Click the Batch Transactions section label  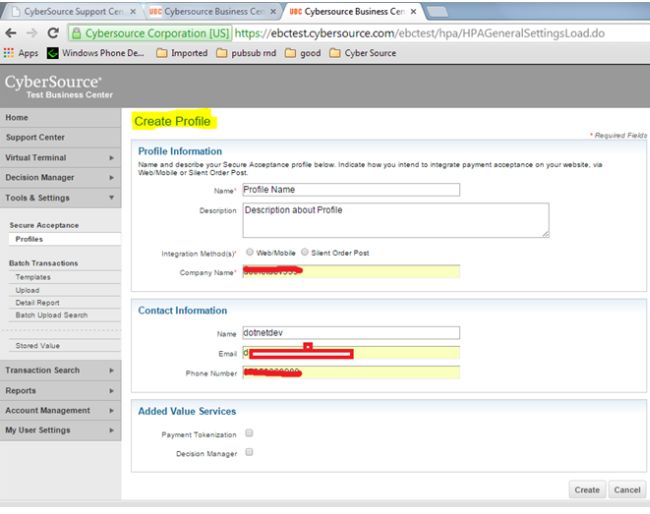coord(44,263)
